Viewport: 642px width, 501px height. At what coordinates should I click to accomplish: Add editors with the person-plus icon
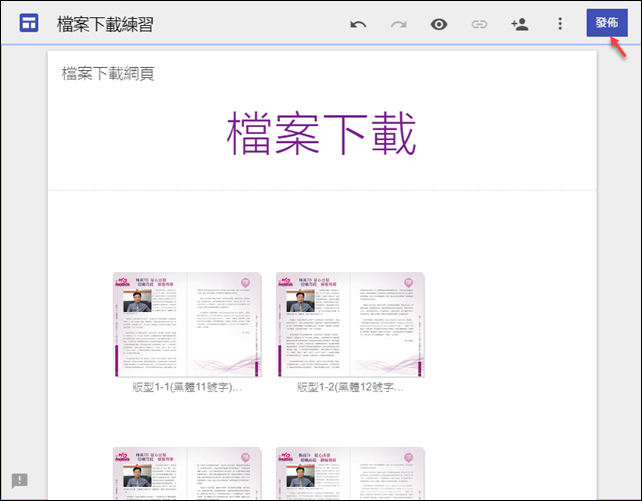520,25
